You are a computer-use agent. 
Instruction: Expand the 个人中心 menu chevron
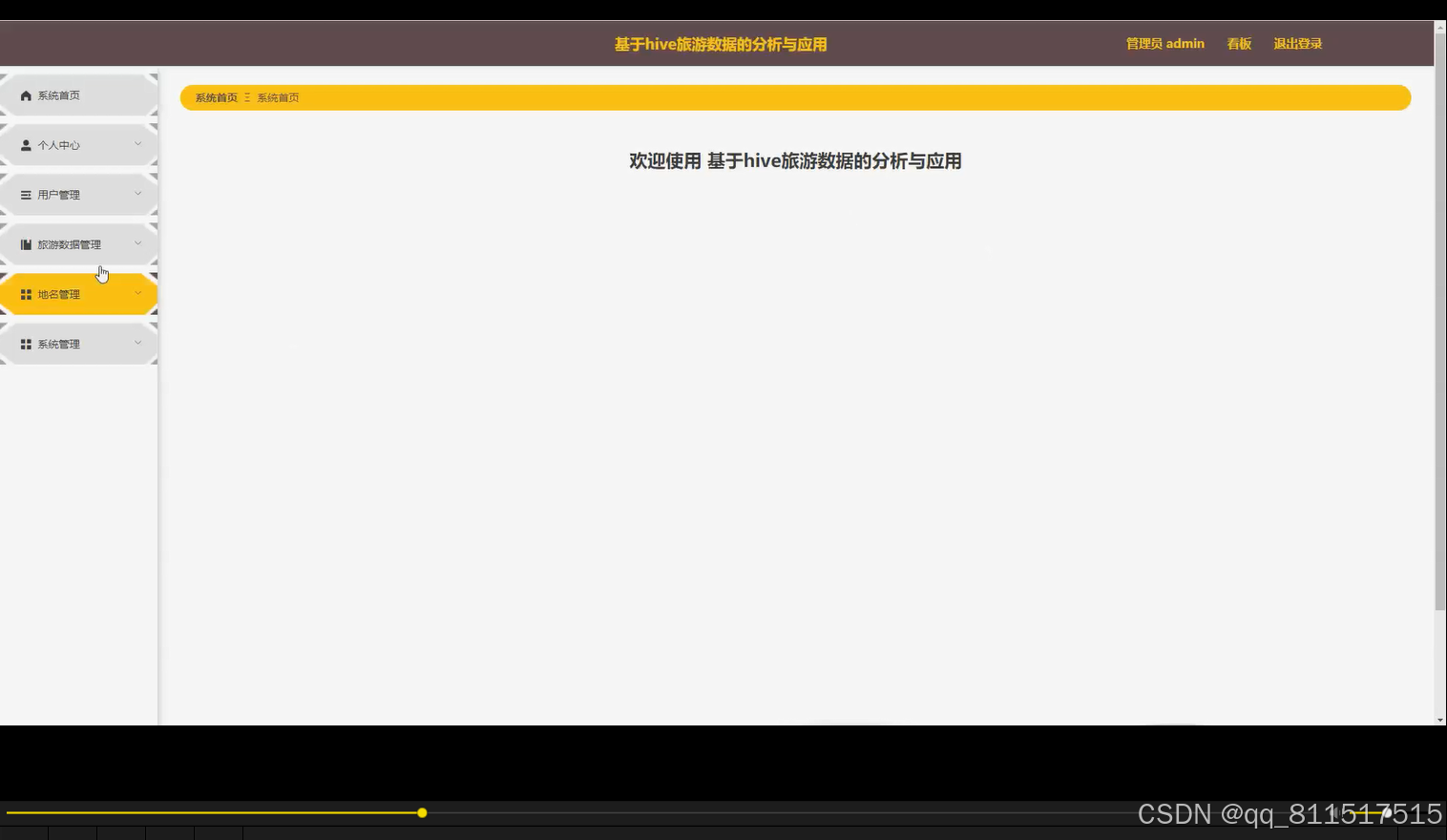tap(137, 144)
